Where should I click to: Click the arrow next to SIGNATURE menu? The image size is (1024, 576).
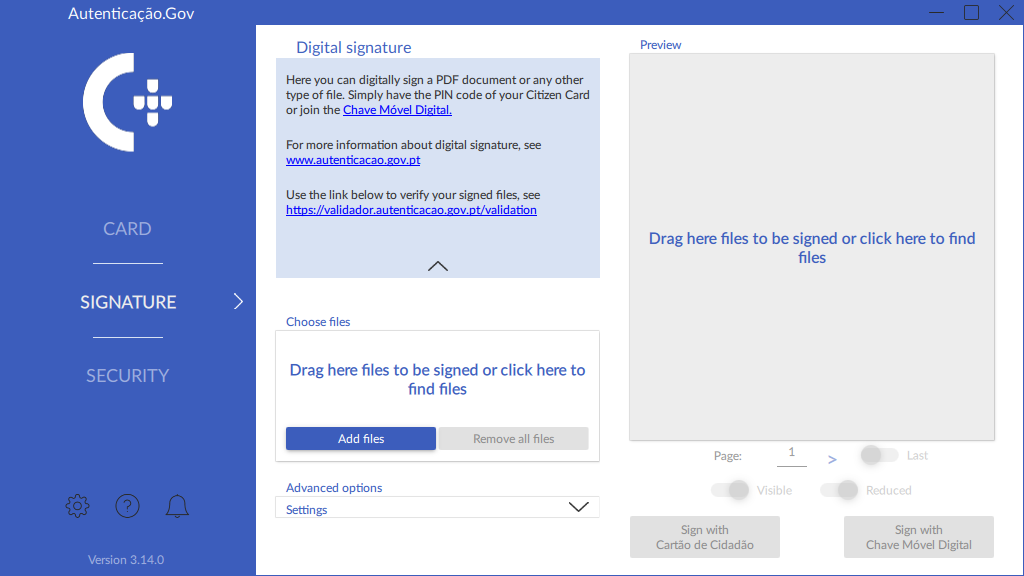click(238, 301)
